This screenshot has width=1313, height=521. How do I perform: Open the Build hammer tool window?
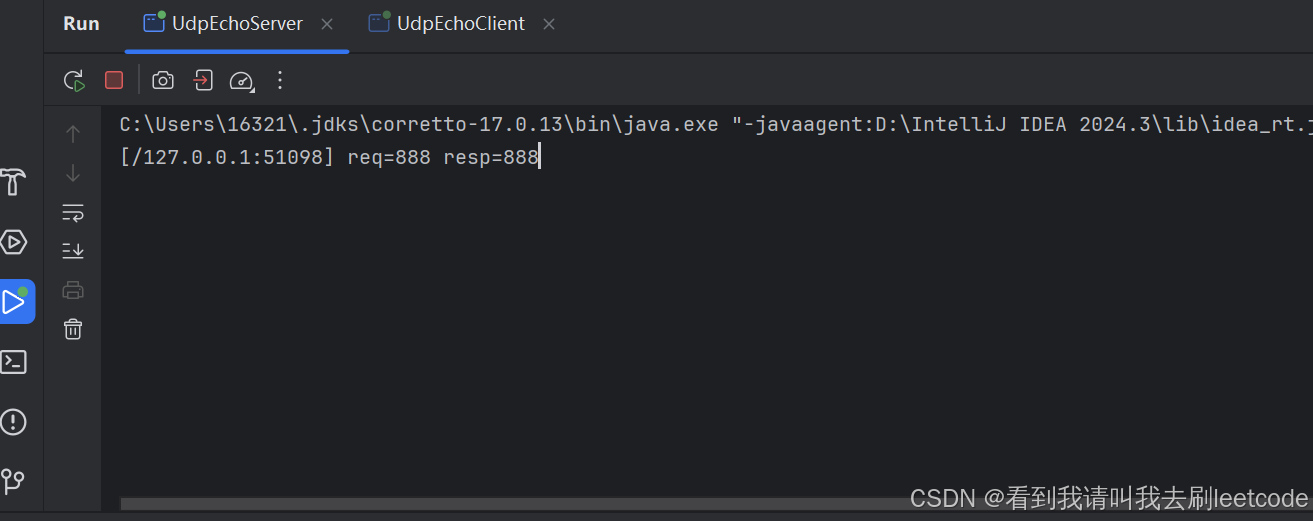[13, 182]
